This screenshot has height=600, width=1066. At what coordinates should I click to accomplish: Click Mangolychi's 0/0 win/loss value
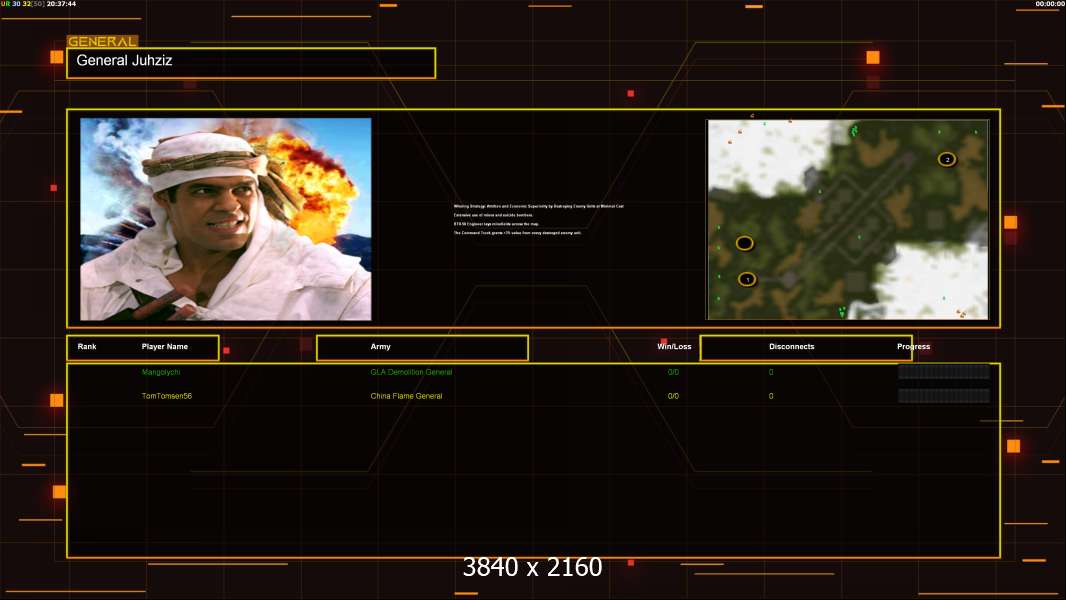[673, 372]
